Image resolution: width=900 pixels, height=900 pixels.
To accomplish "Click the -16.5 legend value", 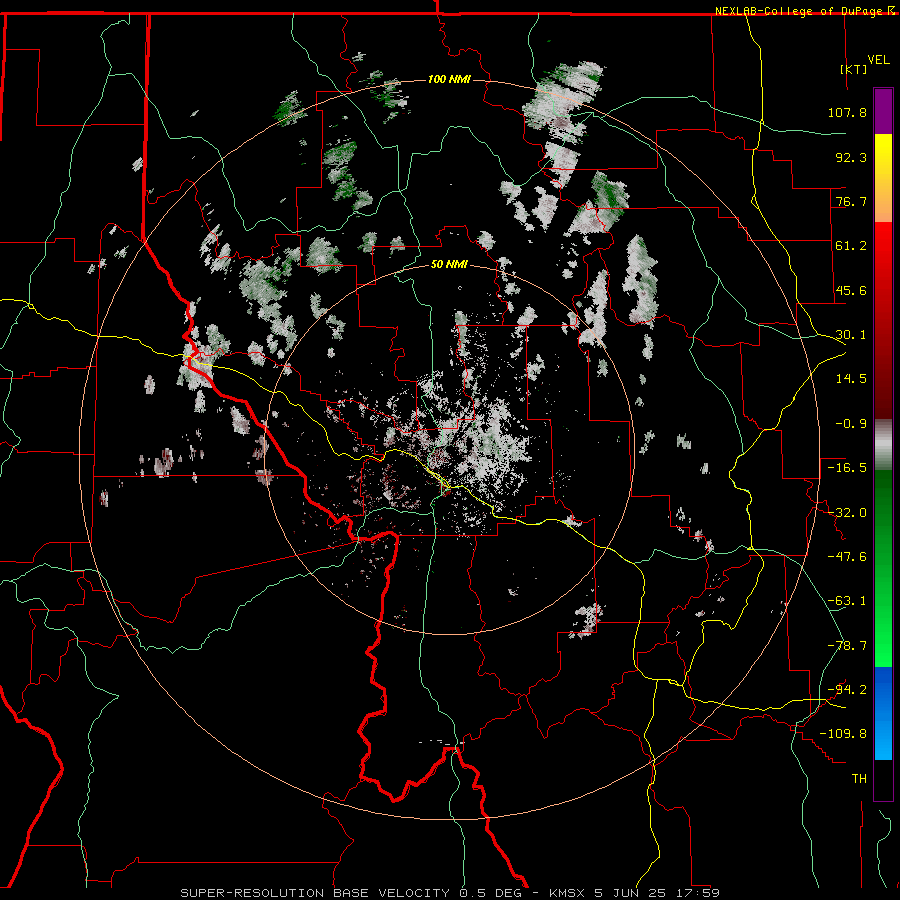I will point(847,468).
